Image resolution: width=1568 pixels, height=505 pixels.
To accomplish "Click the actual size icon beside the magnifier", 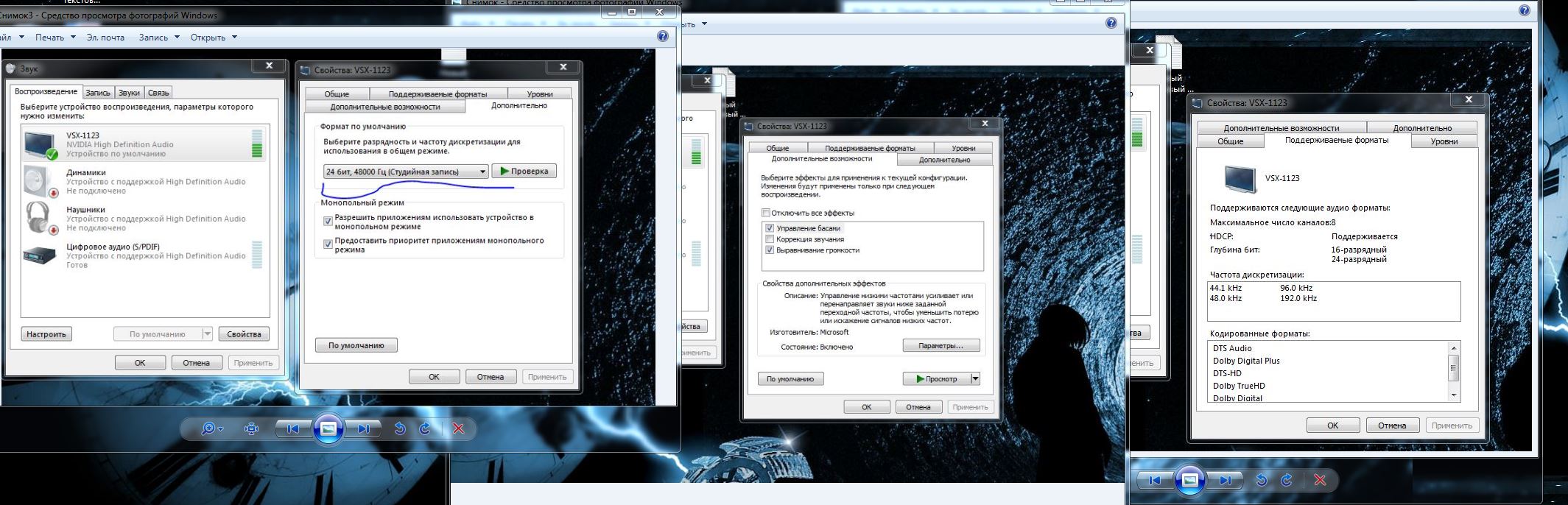I will [251, 428].
